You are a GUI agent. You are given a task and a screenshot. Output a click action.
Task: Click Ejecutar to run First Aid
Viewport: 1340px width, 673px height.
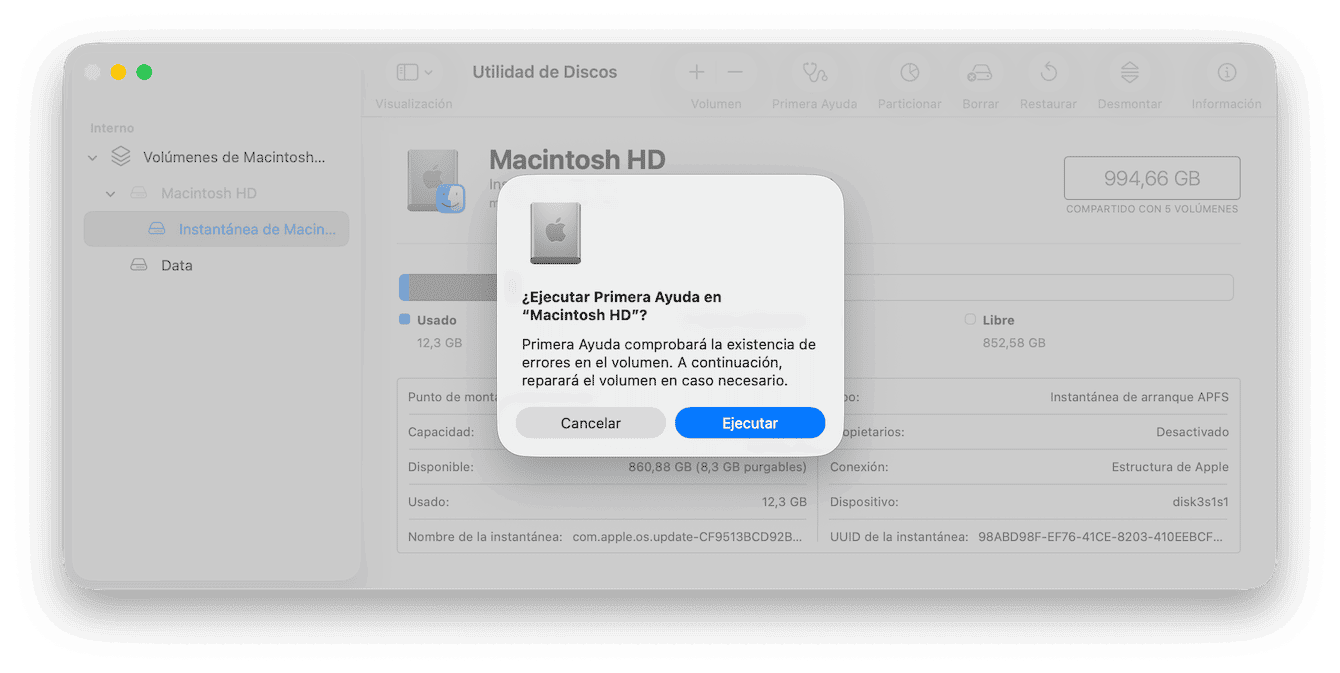pyautogui.click(x=750, y=422)
